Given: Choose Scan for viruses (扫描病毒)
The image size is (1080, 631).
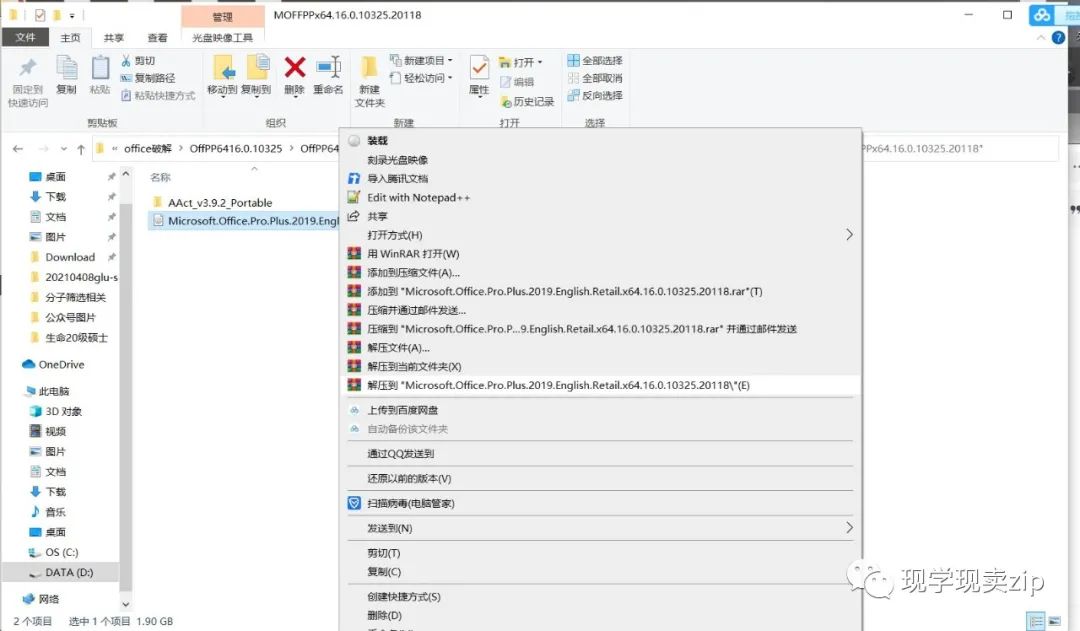Looking at the screenshot, I should point(599,504).
